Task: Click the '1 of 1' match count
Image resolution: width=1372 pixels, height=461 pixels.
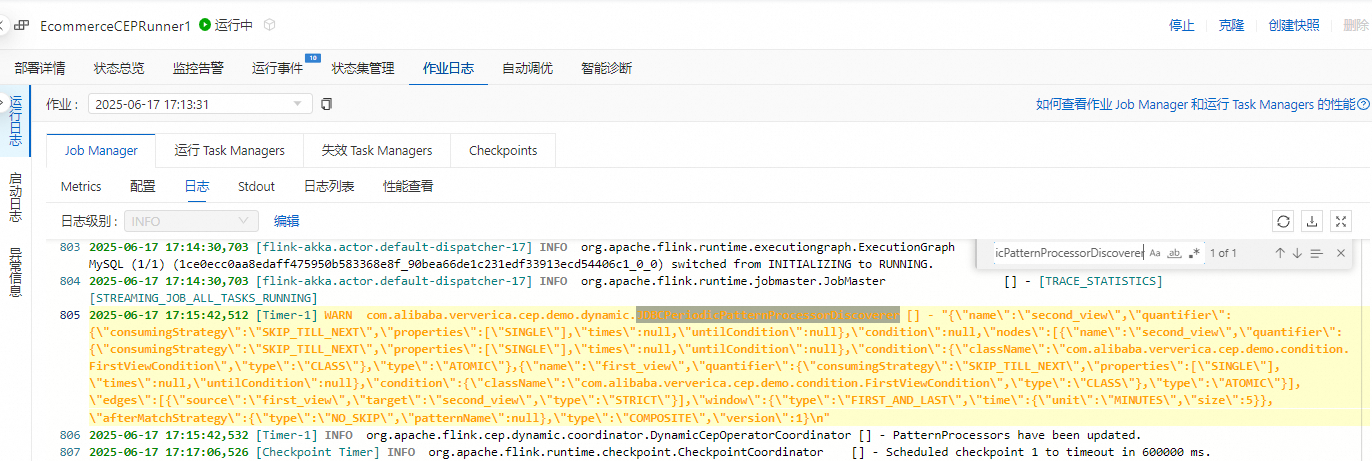Action: (x=1223, y=253)
